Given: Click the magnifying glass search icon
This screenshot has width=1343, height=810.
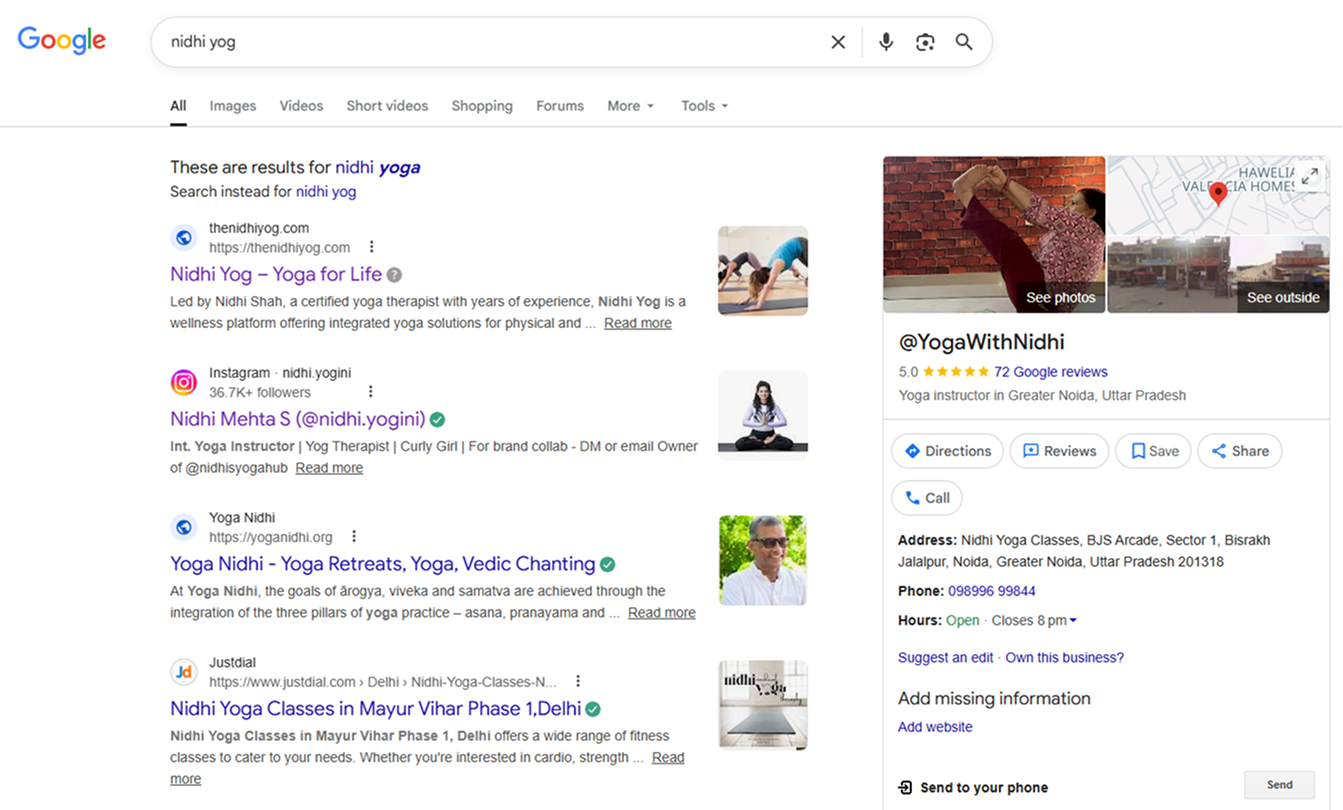Looking at the screenshot, I should coord(964,42).
